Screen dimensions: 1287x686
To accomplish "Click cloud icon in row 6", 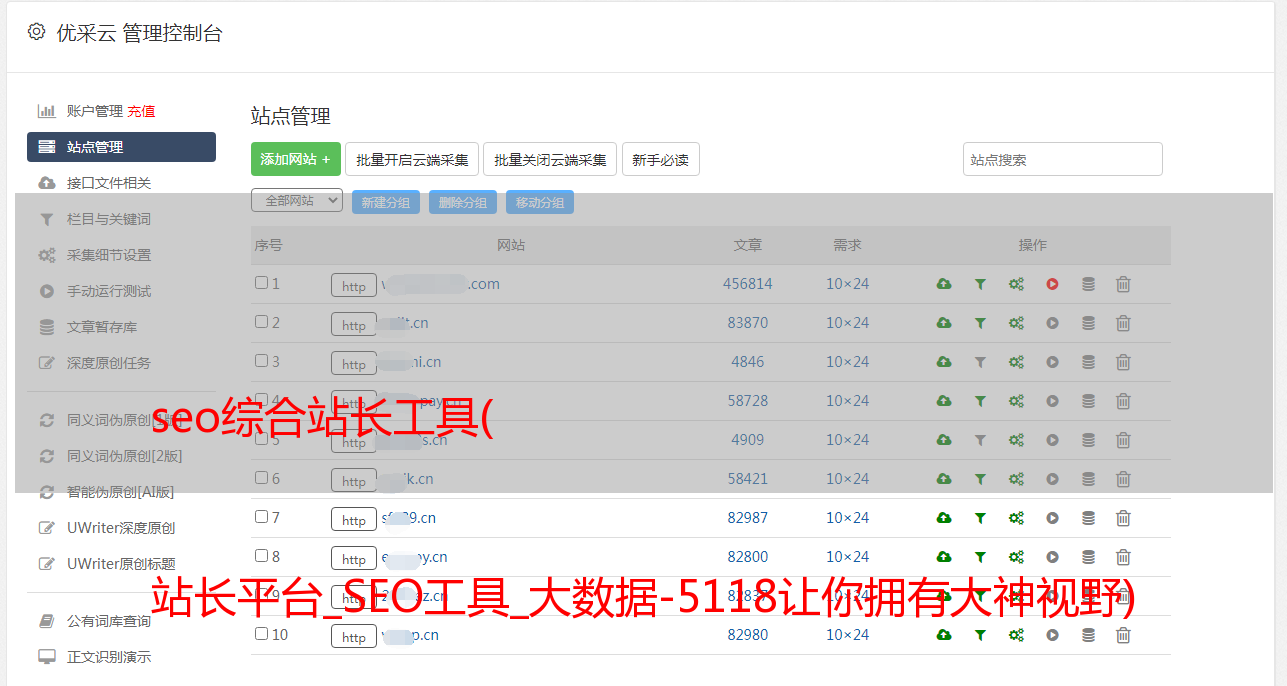I will point(944,479).
